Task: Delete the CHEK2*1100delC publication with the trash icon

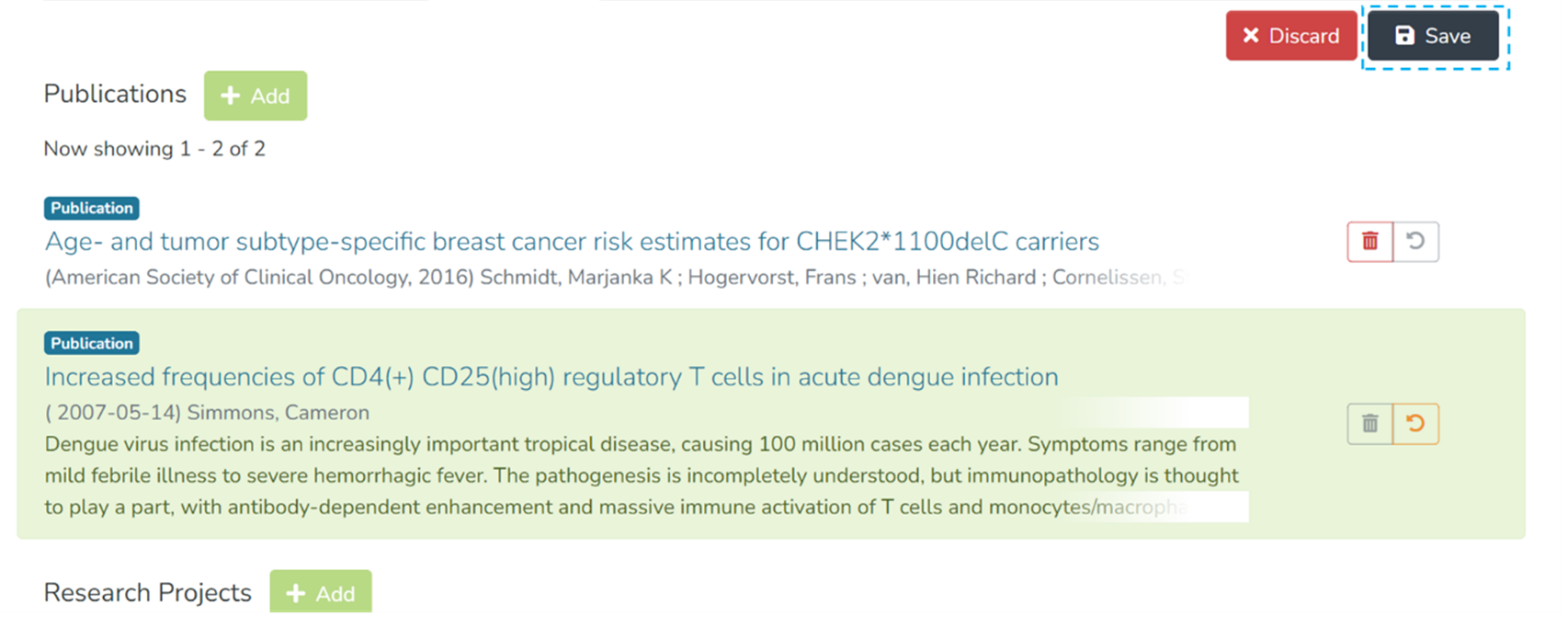Action: pyautogui.click(x=1369, y=242)
